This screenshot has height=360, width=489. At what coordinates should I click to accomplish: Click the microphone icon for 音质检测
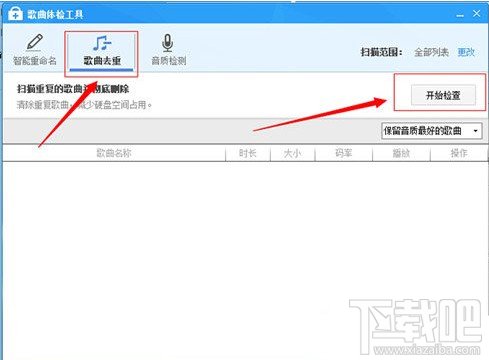tap(168, 43)
